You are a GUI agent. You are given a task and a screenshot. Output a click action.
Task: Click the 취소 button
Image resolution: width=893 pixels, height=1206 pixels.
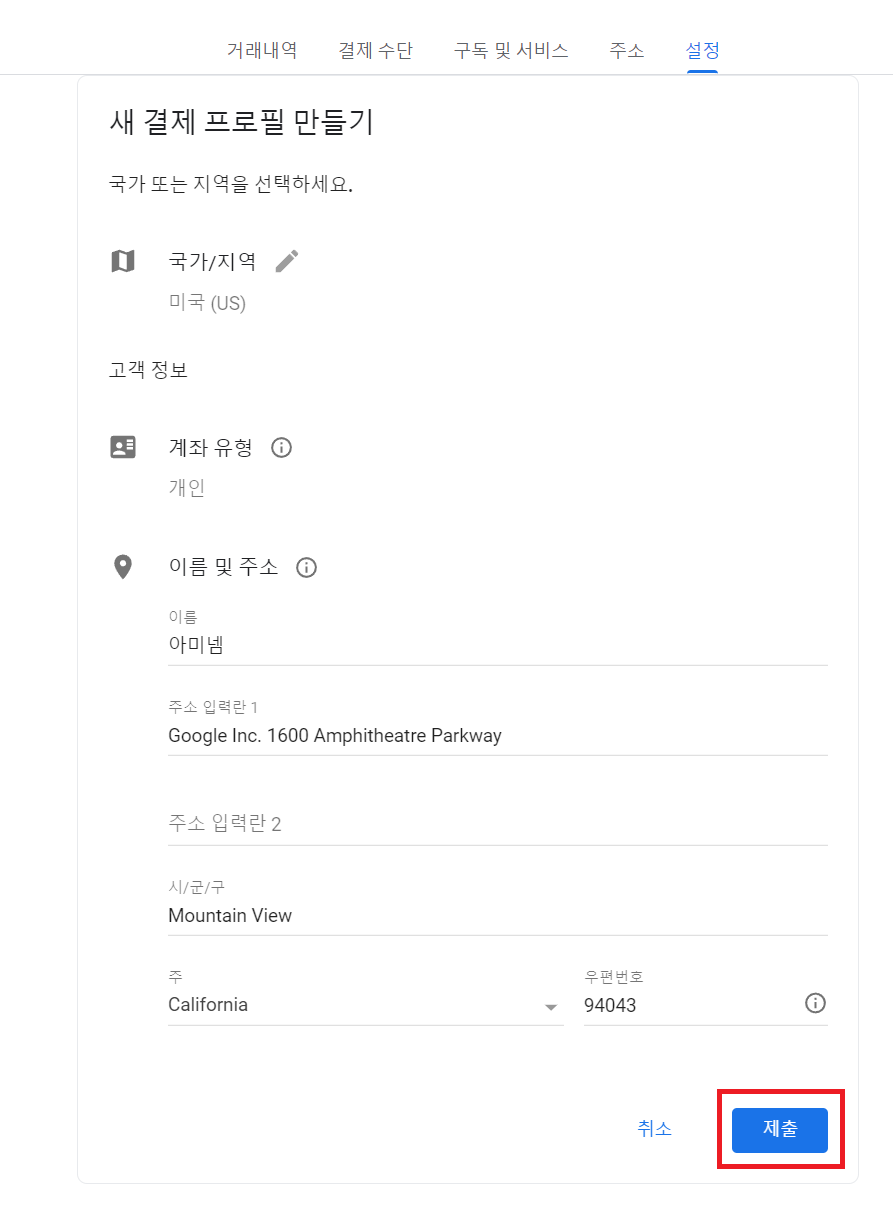click(655, 1129)
